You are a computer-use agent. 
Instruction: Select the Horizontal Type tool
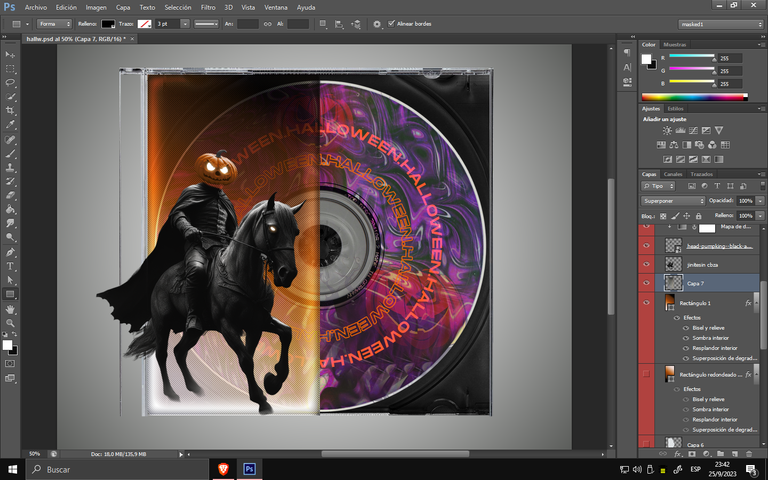pyautogui.click(x=10, y=266)
